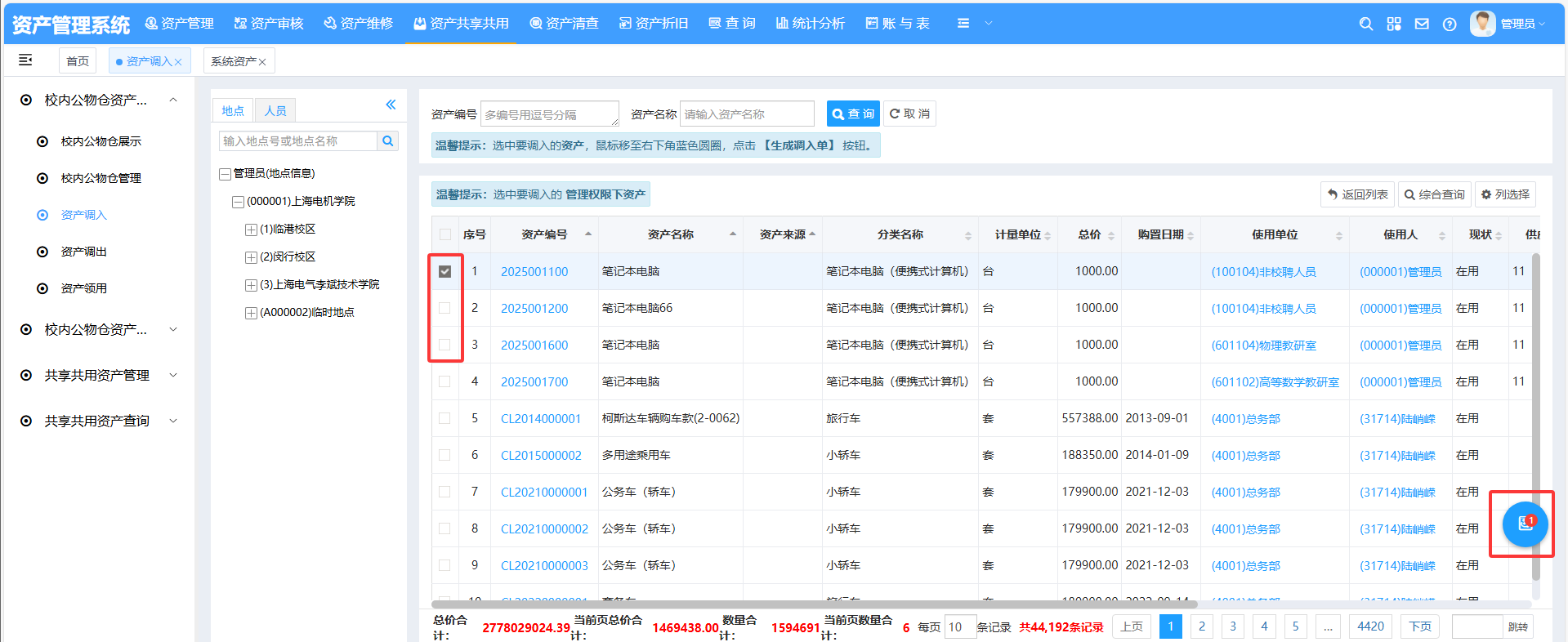This screenshot has height=642, width=1568.
Task: Check the checkbox for row 2025001200
Action: click(444, 308)
